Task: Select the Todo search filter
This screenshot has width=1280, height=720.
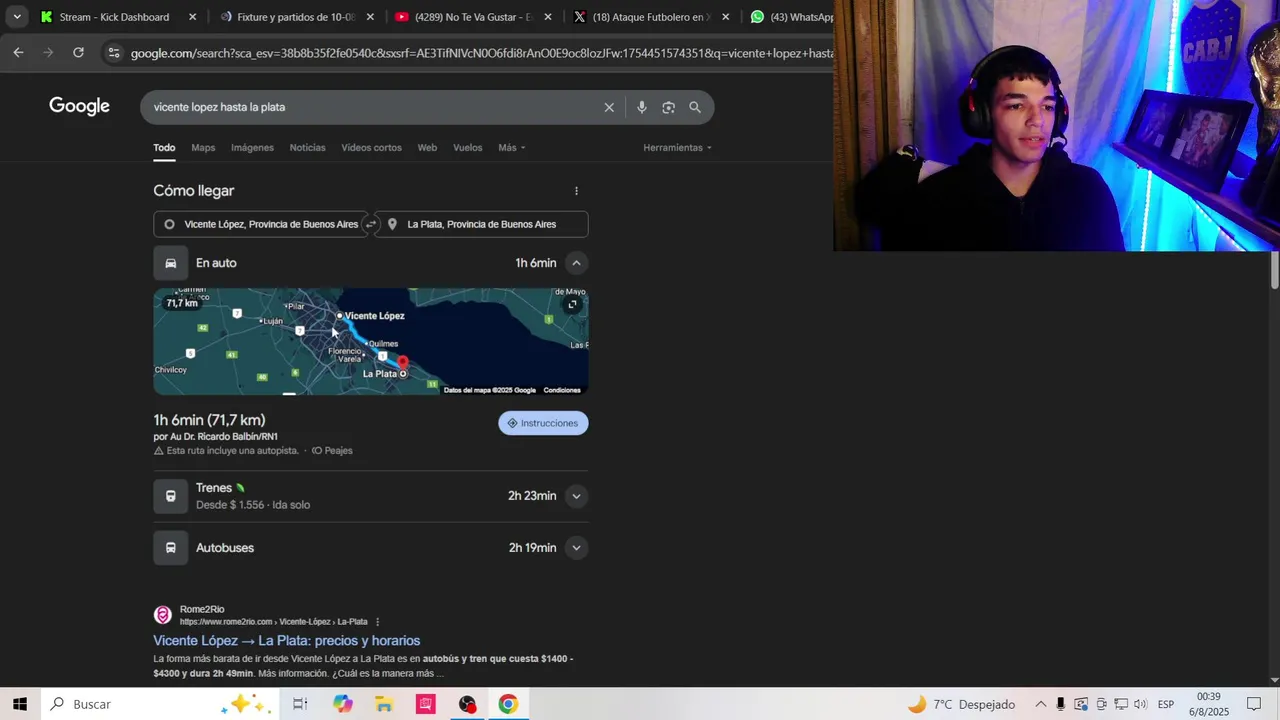Action: click(x=164, y=147)
